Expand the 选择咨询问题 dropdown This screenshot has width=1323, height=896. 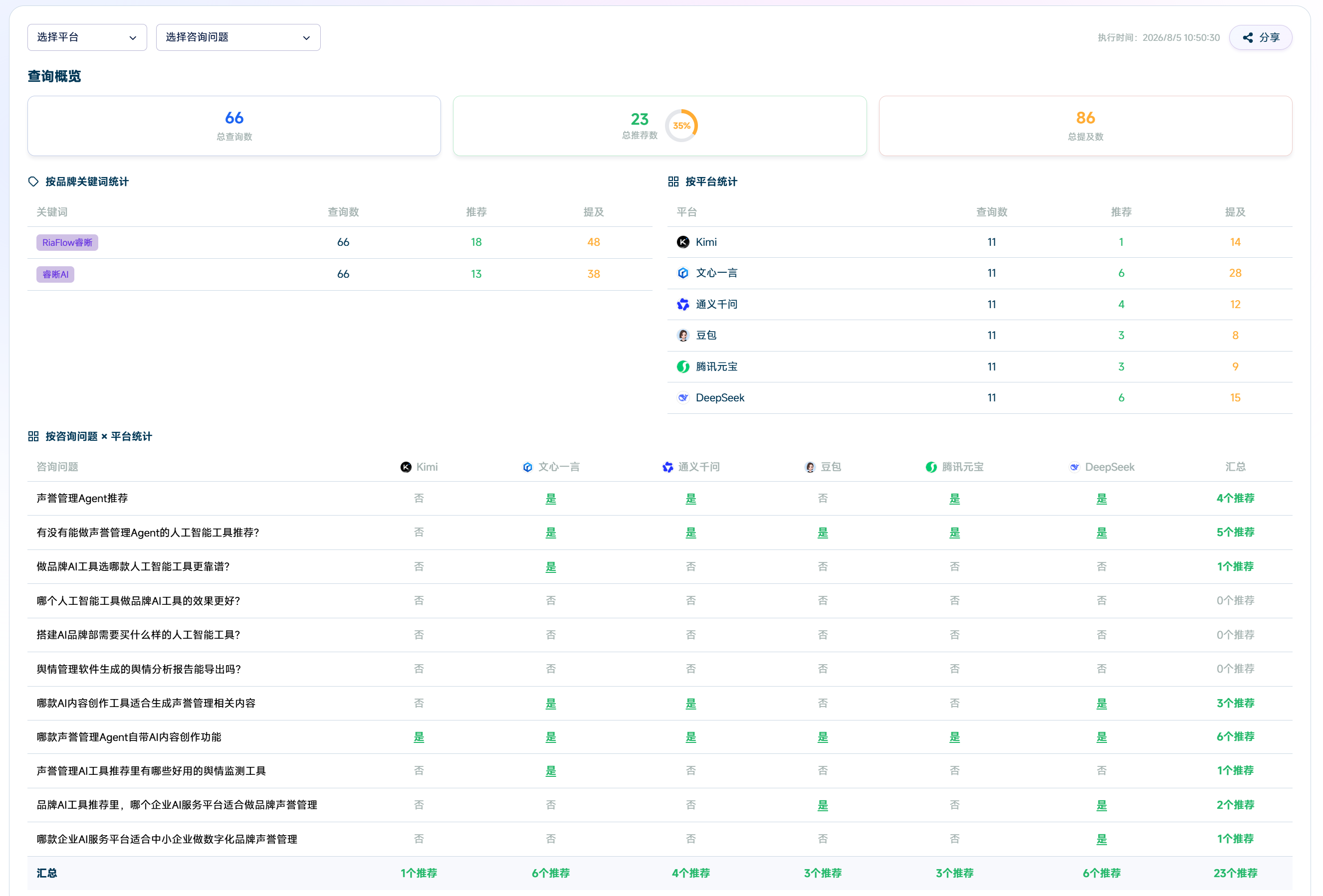238,37
